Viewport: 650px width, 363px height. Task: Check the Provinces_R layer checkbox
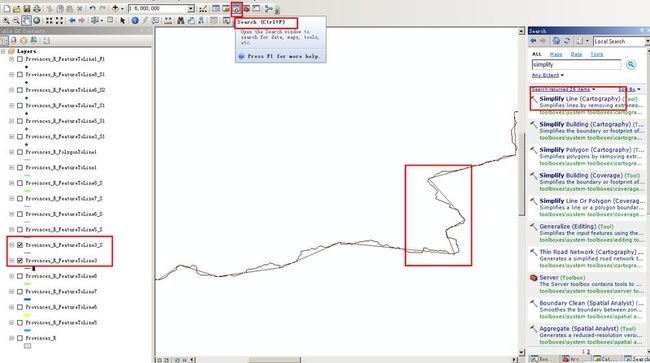click(19, 338)
